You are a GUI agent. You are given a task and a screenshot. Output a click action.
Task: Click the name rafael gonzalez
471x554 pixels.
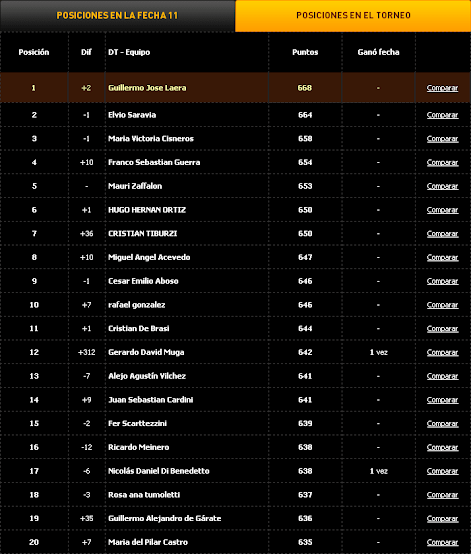[x=136, y=305]
